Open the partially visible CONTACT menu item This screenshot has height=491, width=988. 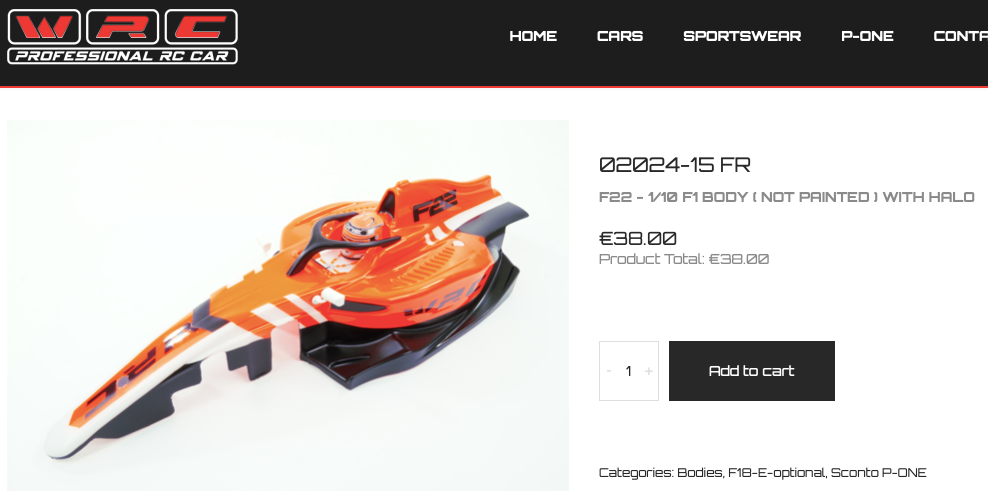(960, 36)
